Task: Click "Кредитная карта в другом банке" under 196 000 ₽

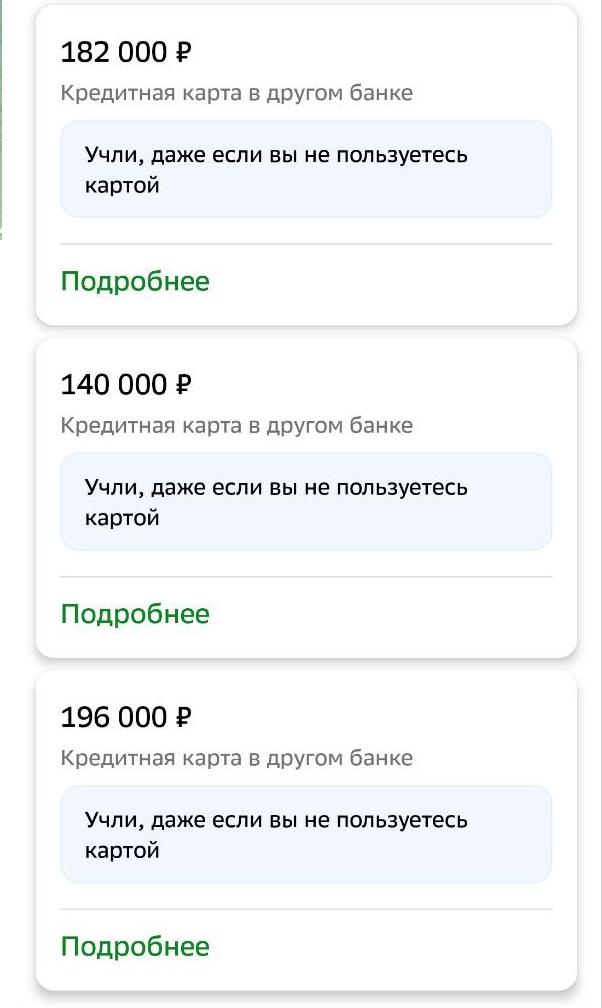Action: point(237,758)
